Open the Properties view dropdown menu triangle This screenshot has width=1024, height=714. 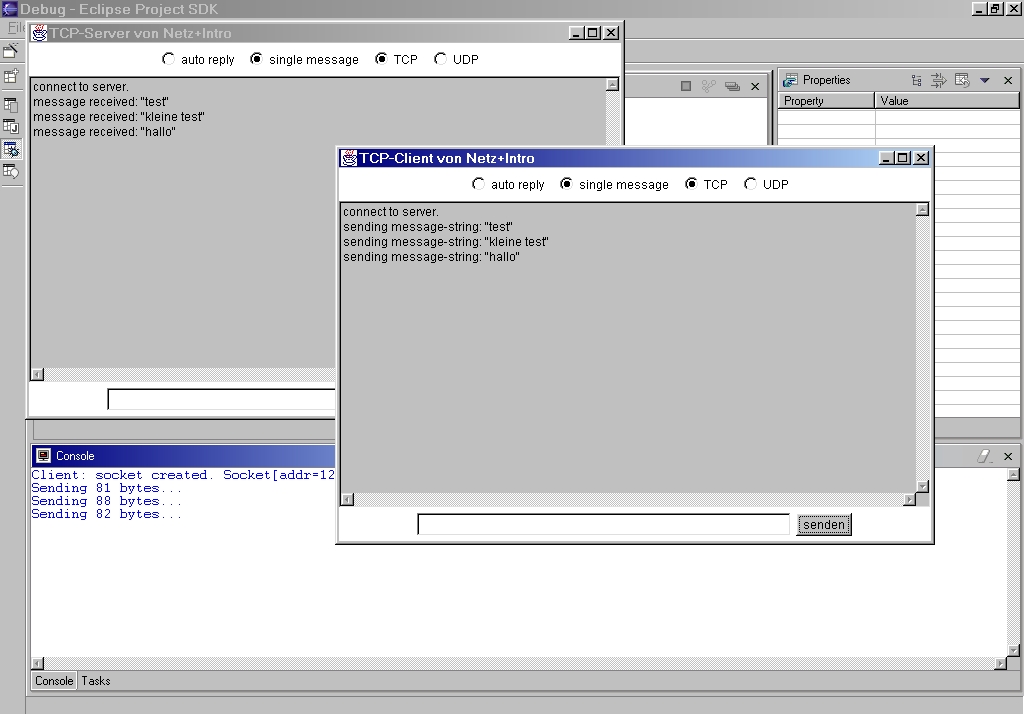click(985, 80)
